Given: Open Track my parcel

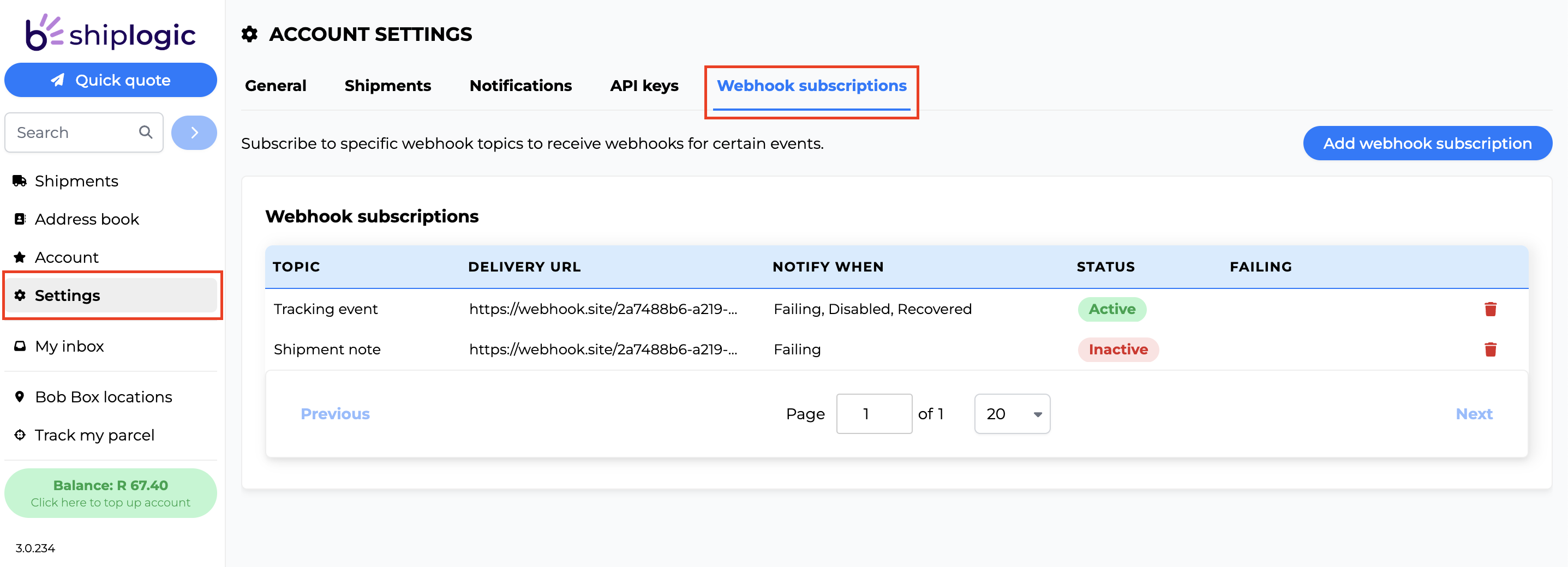Looking at the screenshot, I should pyautogui.click(x=111, y=435).
